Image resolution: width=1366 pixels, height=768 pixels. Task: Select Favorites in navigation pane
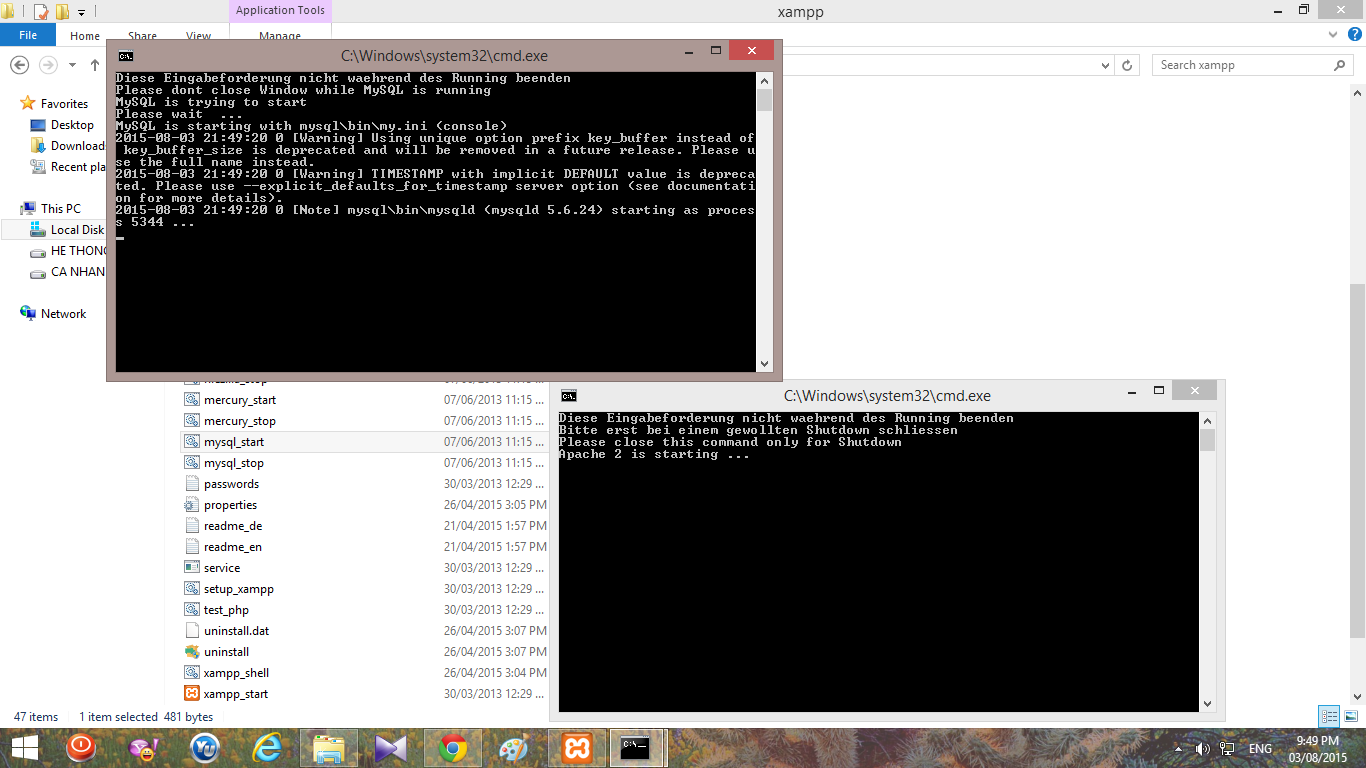click(x=64, y=104)
